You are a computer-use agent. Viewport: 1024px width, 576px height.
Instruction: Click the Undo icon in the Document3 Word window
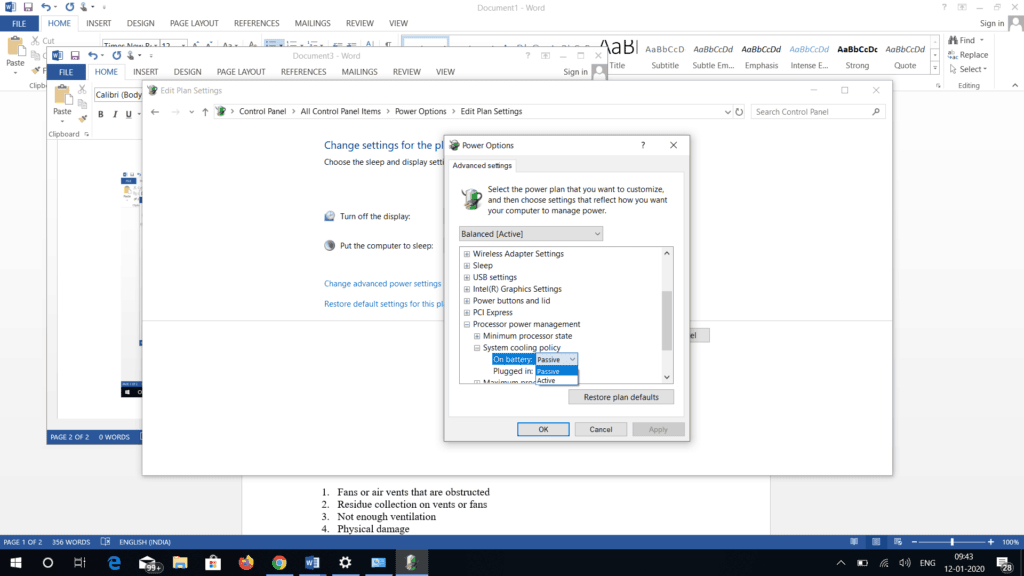(x=93, y=56)
